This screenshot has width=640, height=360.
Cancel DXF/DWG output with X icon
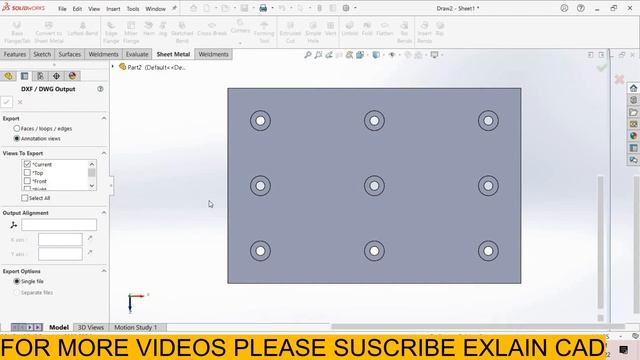click(20, 102)
